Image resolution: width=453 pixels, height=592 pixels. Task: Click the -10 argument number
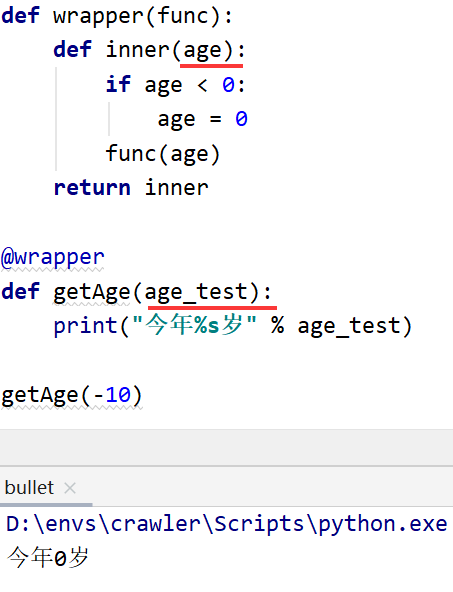click(111, 395)
